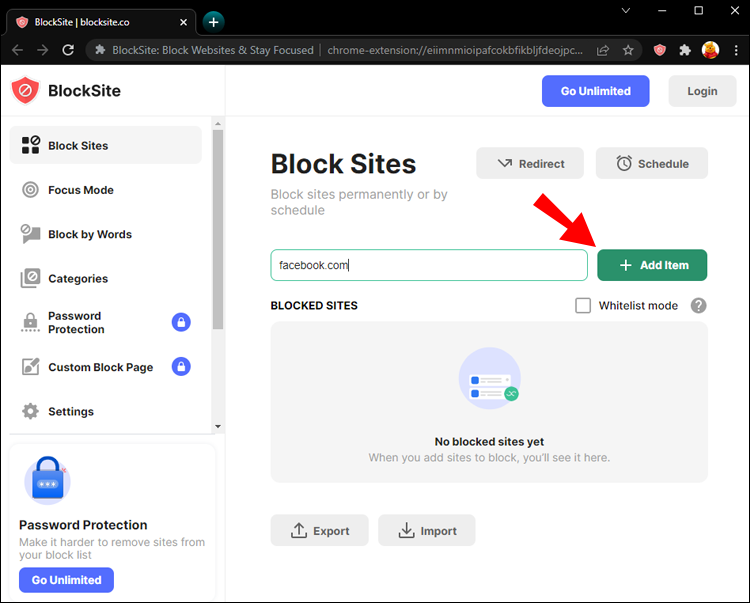
Task: Click the sidebar scrollbar down arrow
Action: [x=218, y=426]
